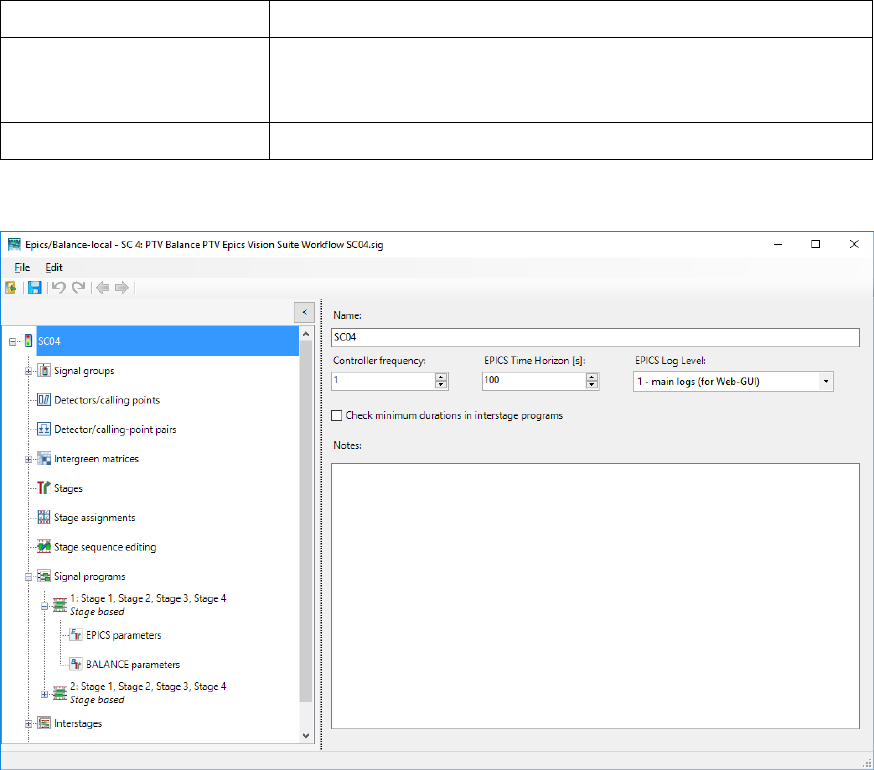Viewport: 874px width, 770px height.
Task: Click the Signal programs icon
Action: [44, 577]
